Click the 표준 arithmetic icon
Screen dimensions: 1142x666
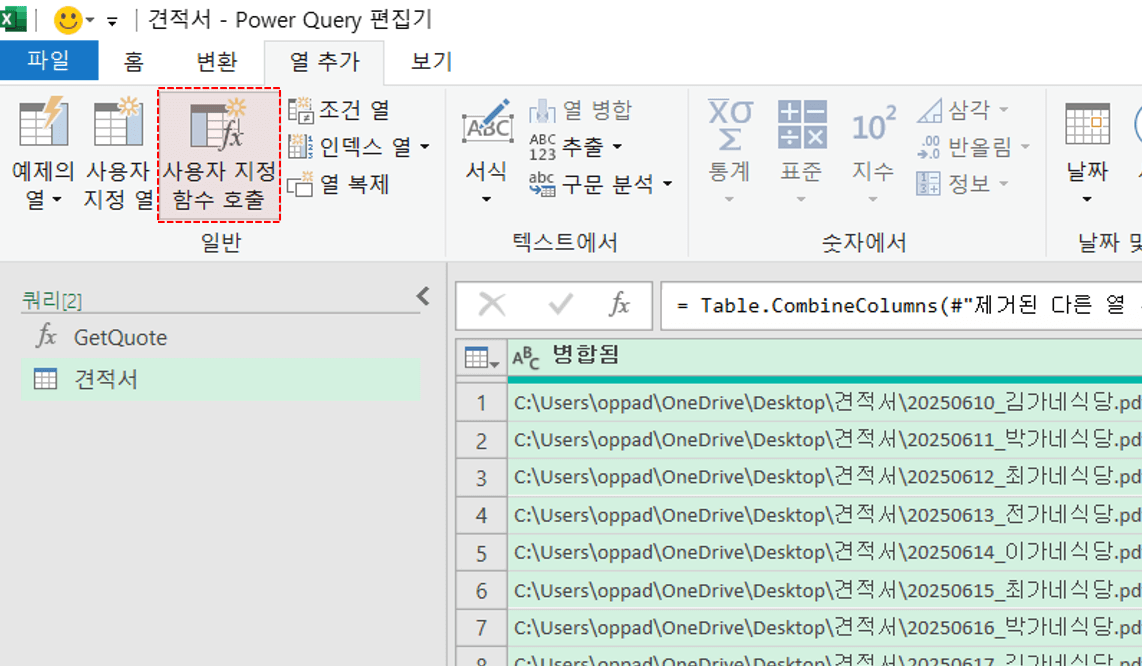click(x=802, y=125)
